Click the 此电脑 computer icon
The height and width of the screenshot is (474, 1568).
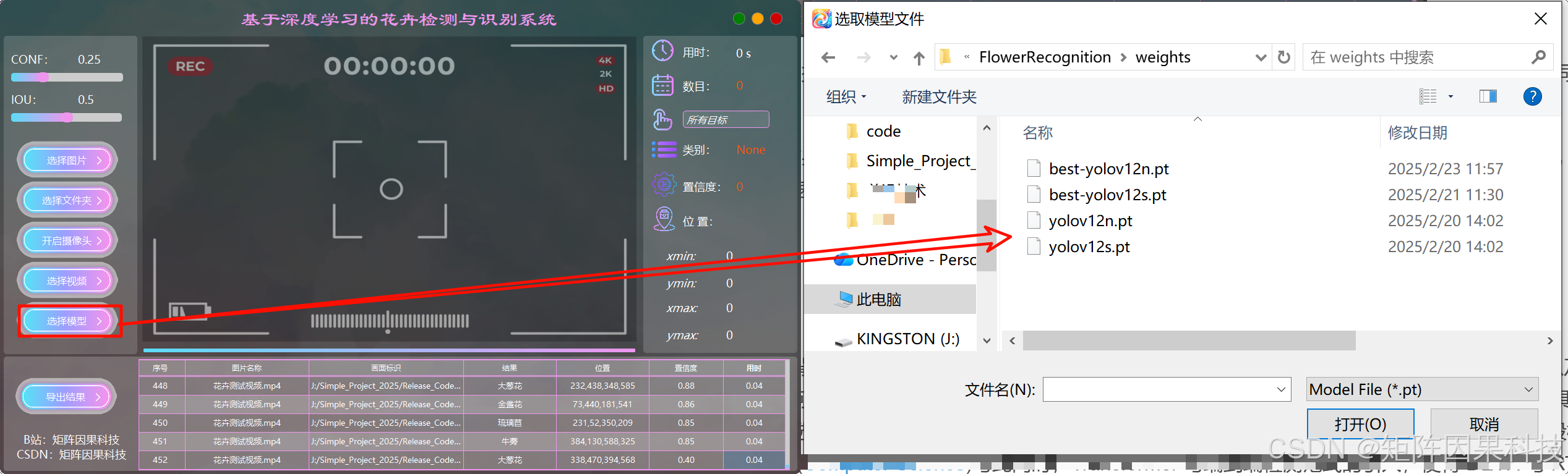pos(843,300)
